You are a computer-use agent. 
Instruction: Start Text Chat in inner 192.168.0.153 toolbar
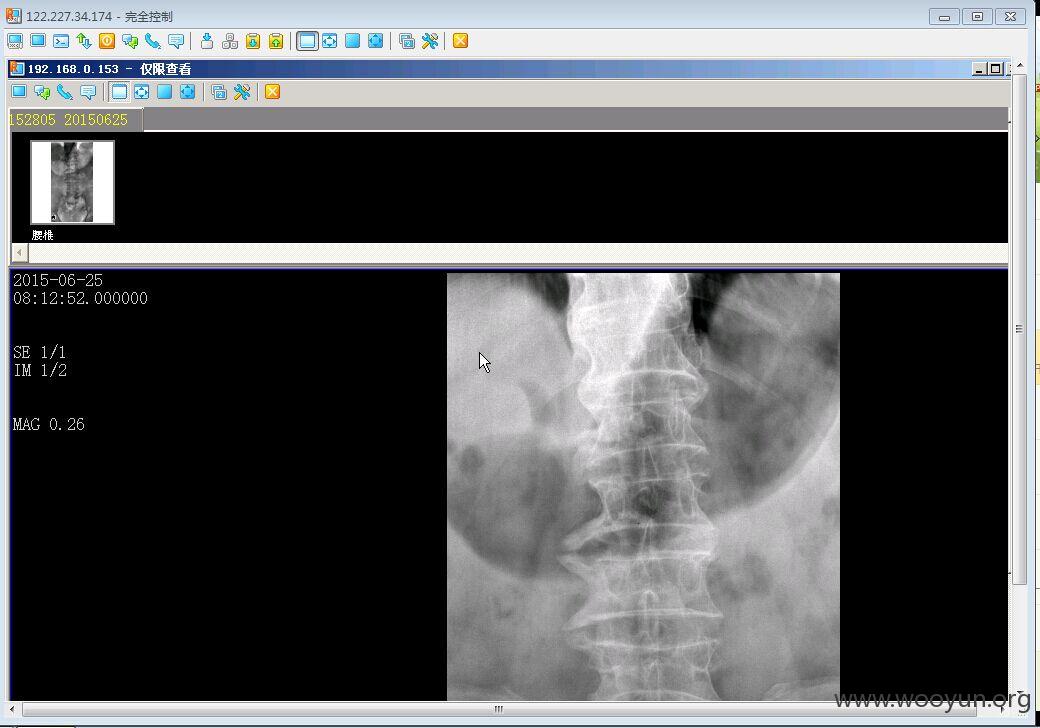(x=42, y=91)
